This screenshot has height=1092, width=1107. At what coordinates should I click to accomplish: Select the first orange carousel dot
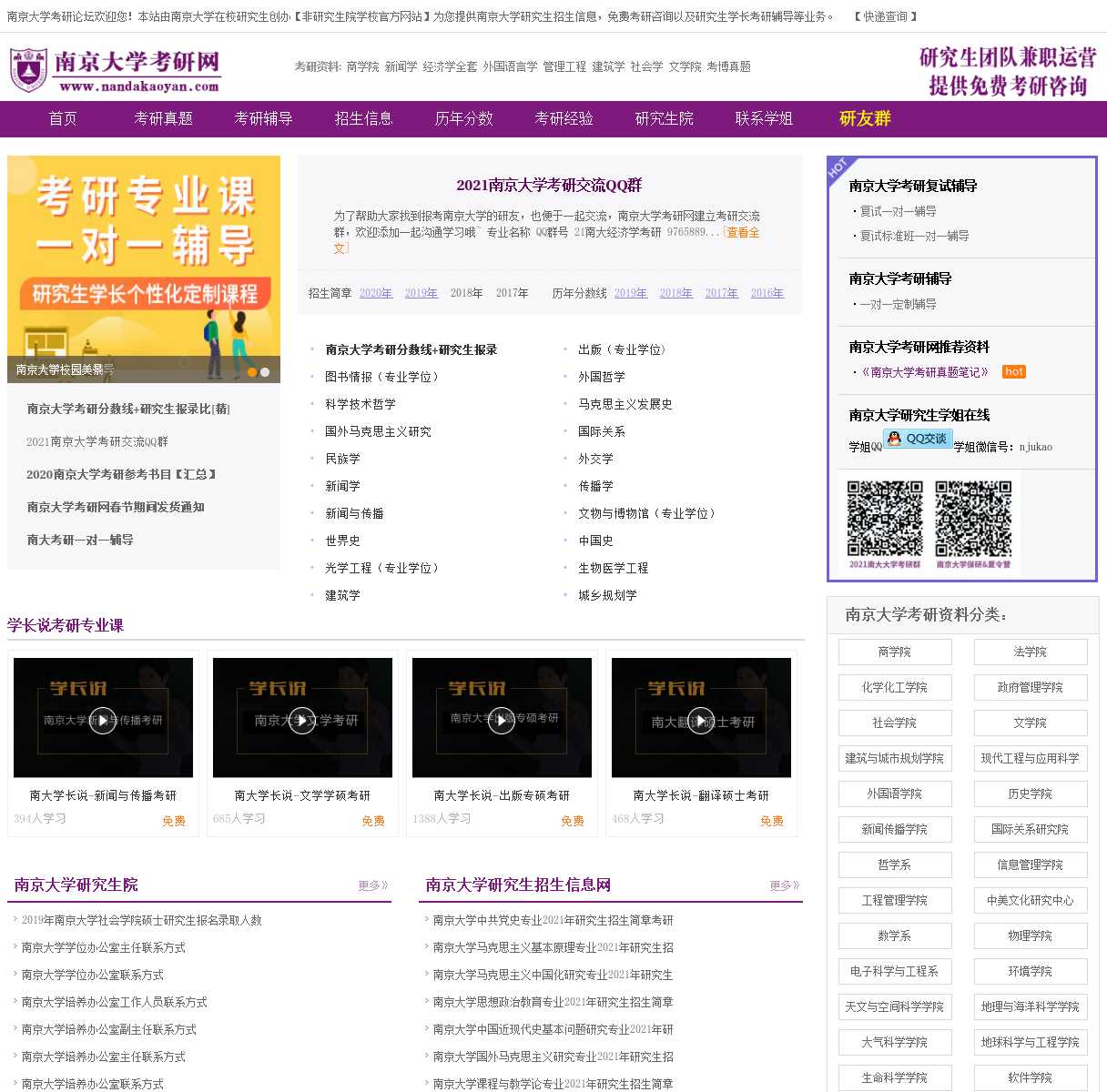(251, 372)
